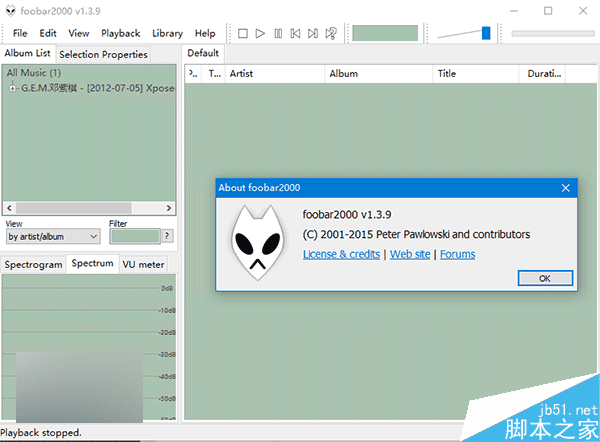Start playback with the Play button
This screenshot has height=442, width=600.
(x=260, y=34)
